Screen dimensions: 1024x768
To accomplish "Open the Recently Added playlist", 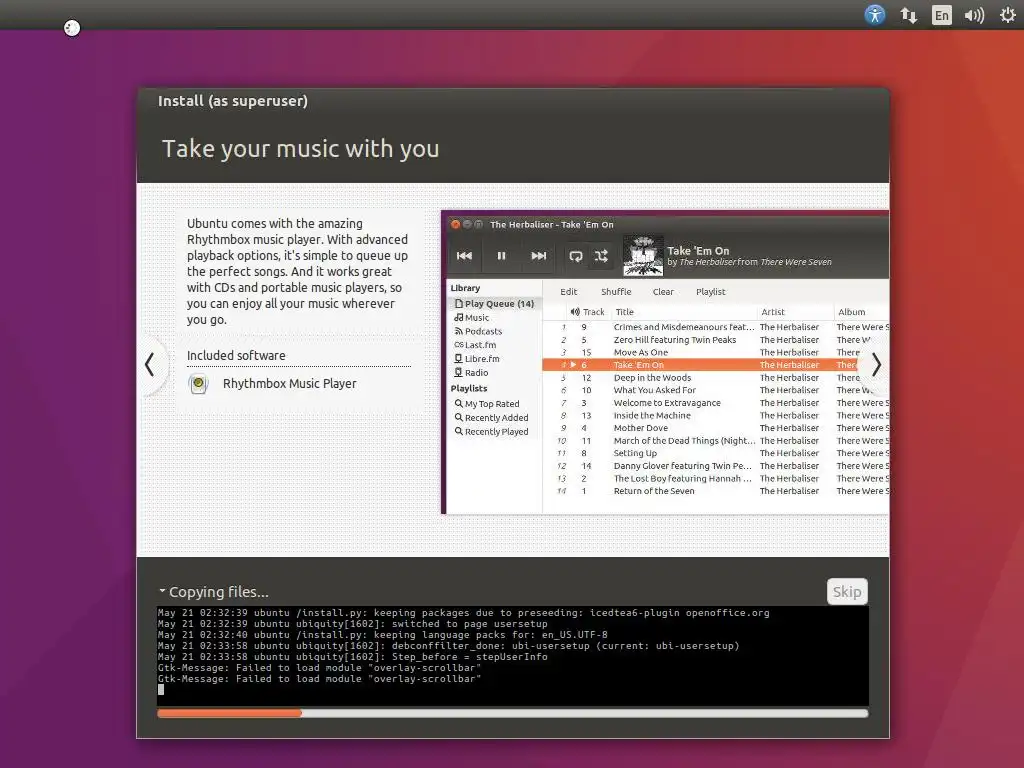I will pos(492,417).
